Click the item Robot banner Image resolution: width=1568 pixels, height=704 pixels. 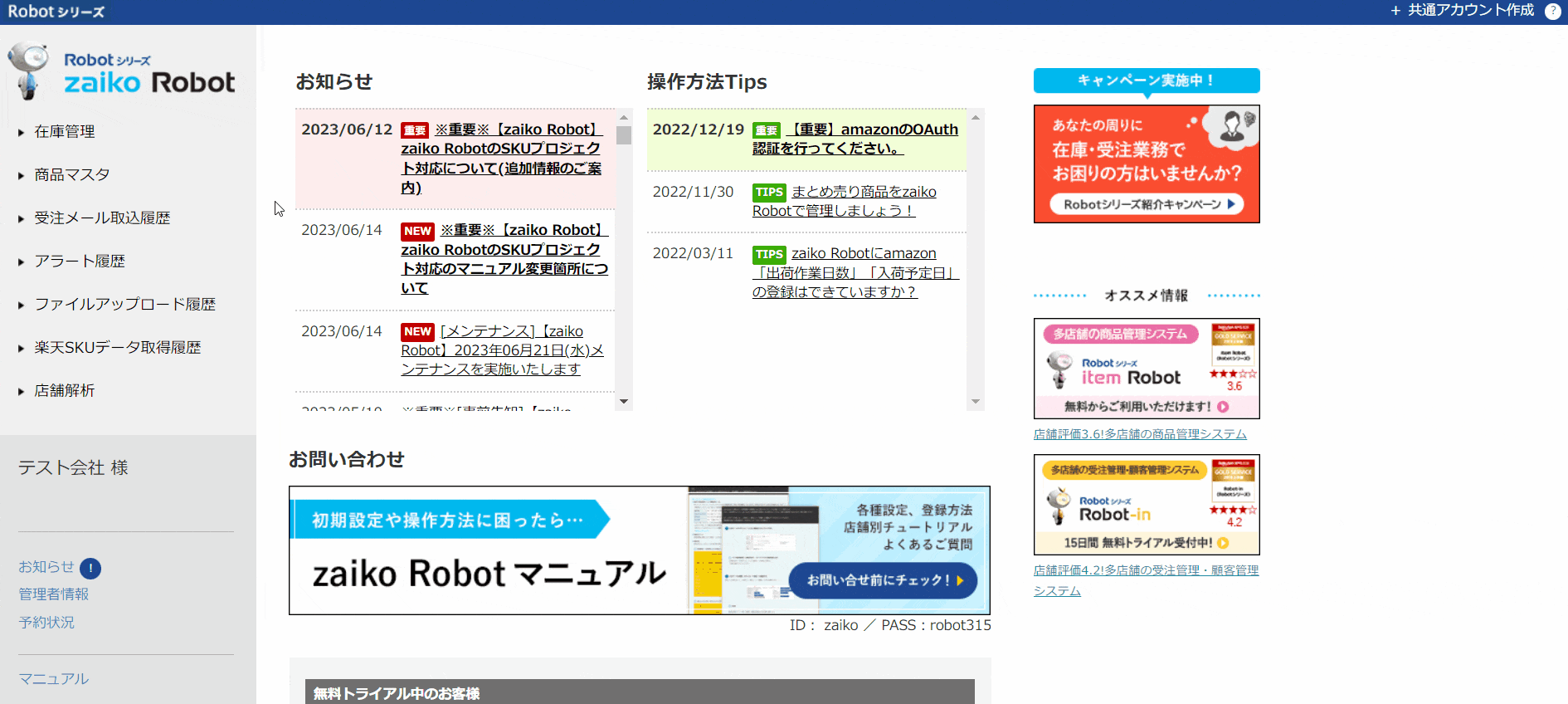pyautogui.click(x=1147, y=369)
